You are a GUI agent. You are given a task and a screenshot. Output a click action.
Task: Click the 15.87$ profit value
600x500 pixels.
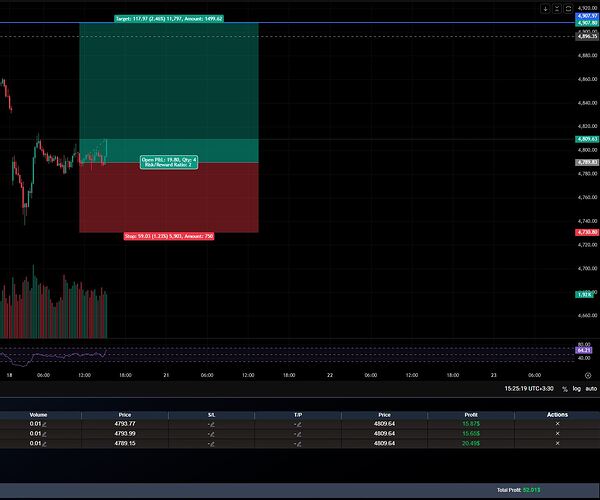tap(471, 424)
